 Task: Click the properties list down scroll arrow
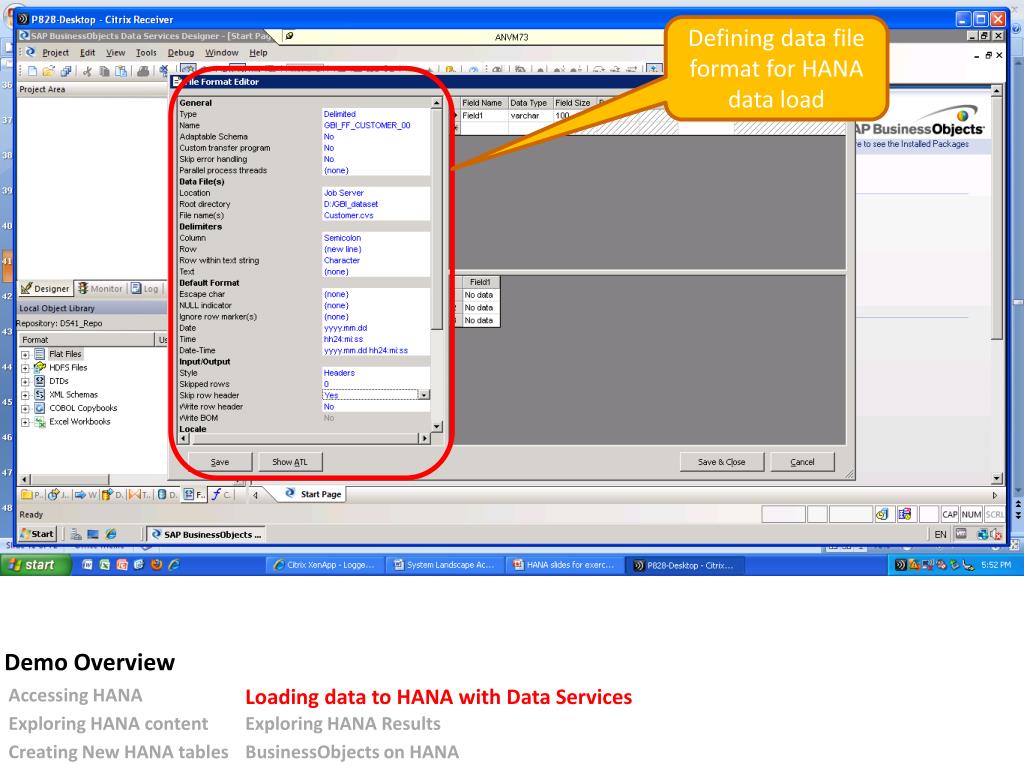pos(437,426)
